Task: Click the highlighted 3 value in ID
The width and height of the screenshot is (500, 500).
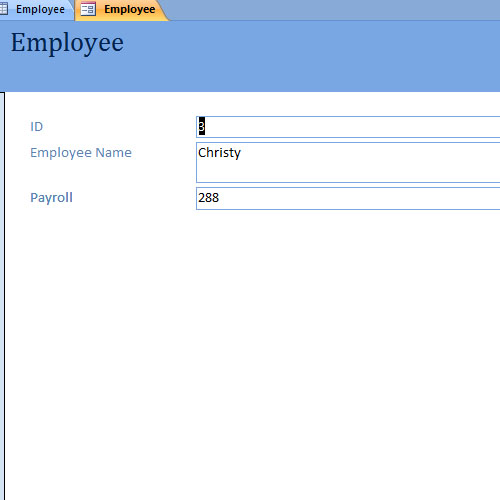Action: (x=202, y=126)
